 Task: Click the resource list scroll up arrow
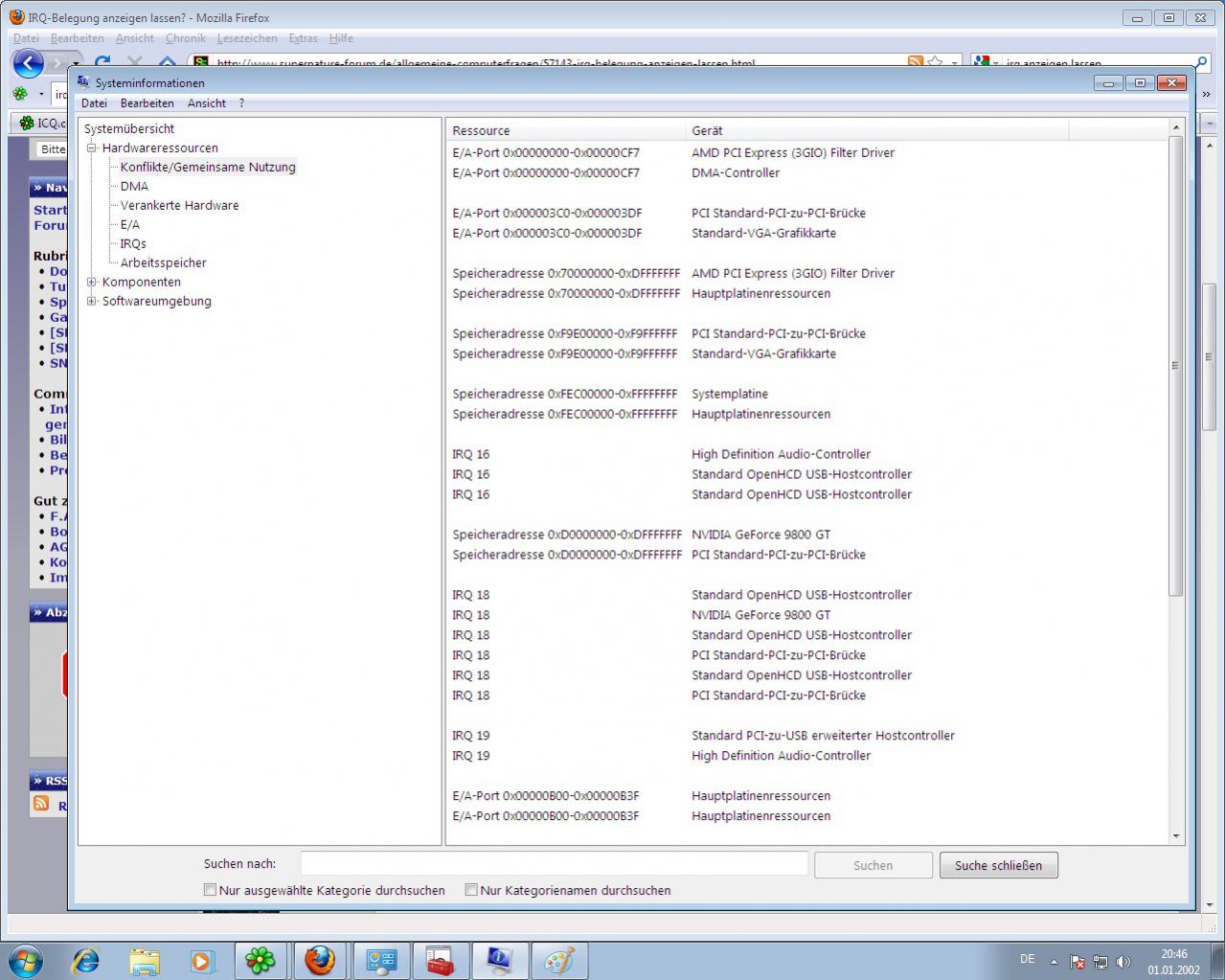[1176, 126]
